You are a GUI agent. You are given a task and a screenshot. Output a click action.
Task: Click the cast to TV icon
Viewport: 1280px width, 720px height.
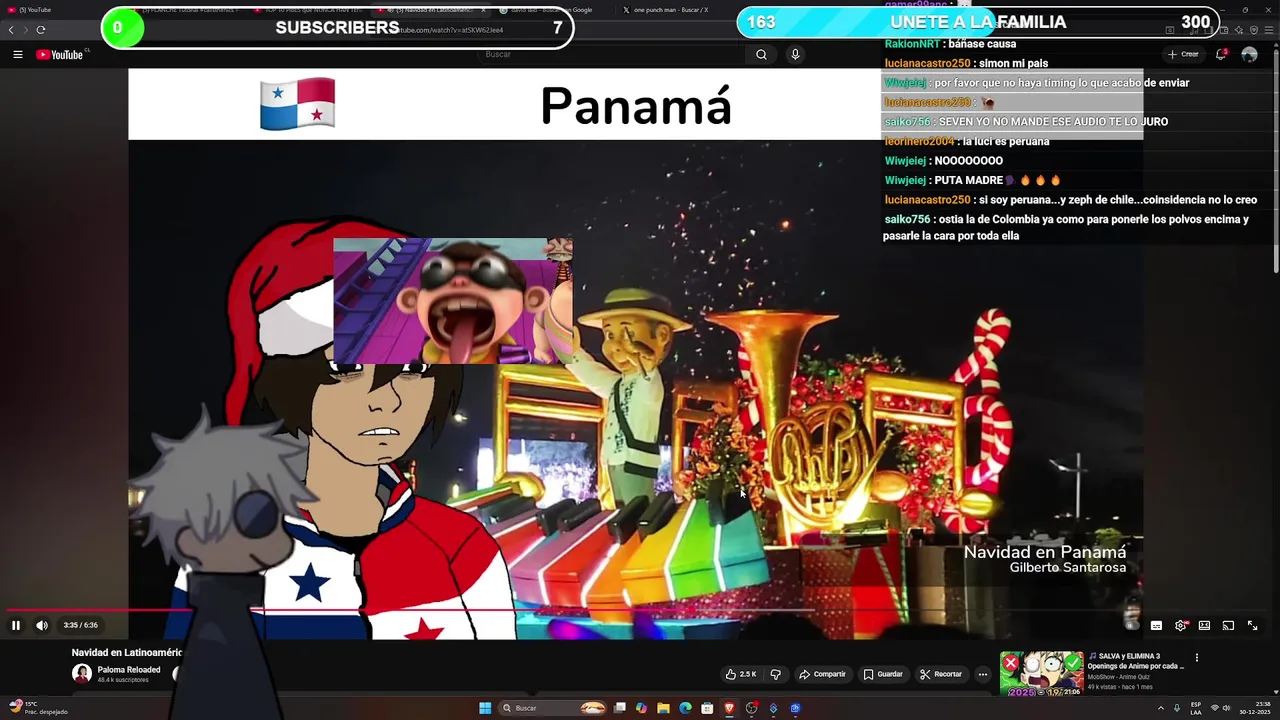(x=1228, y=625)
